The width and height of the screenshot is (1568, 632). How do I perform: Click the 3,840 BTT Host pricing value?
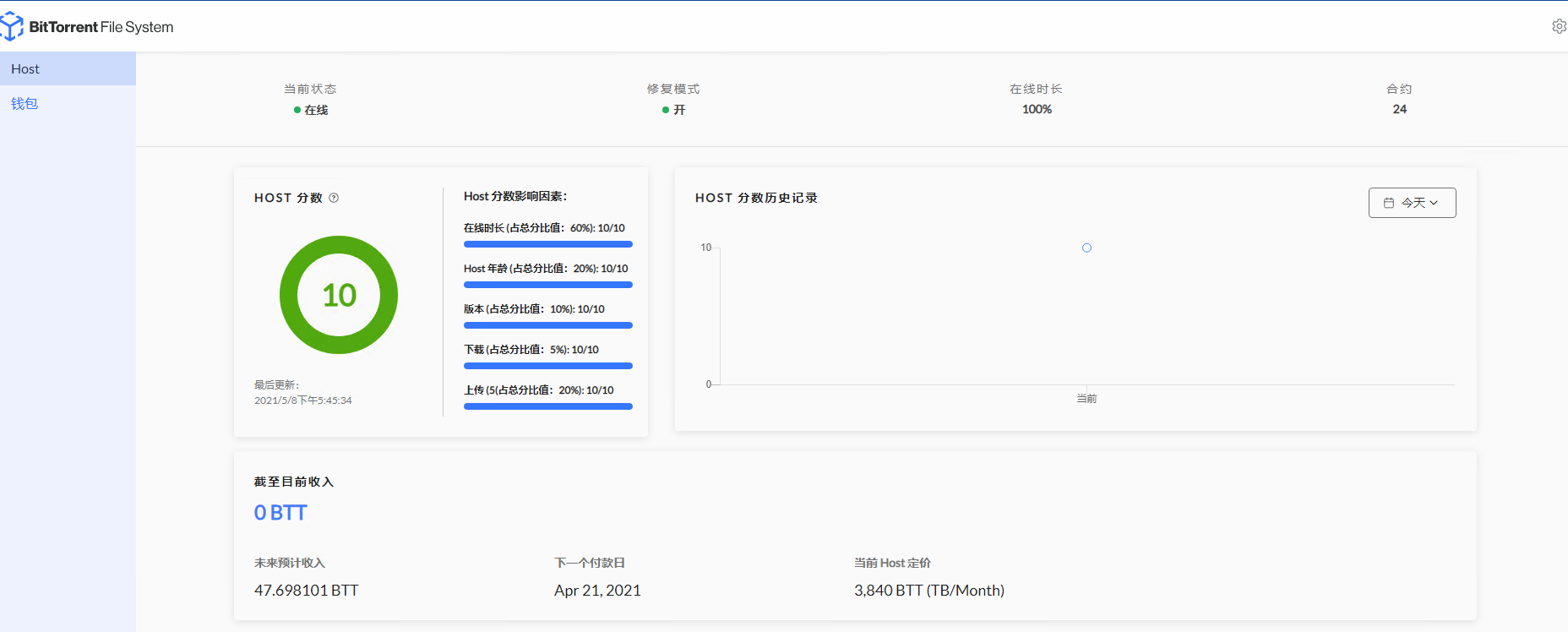(x=928, y=590)
